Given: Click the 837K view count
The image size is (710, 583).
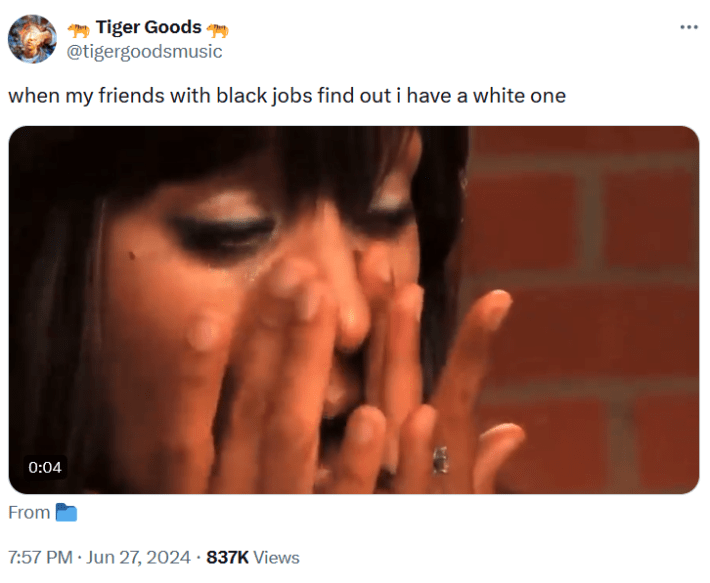Looking at the screenshot, I should tap(227, 557).
